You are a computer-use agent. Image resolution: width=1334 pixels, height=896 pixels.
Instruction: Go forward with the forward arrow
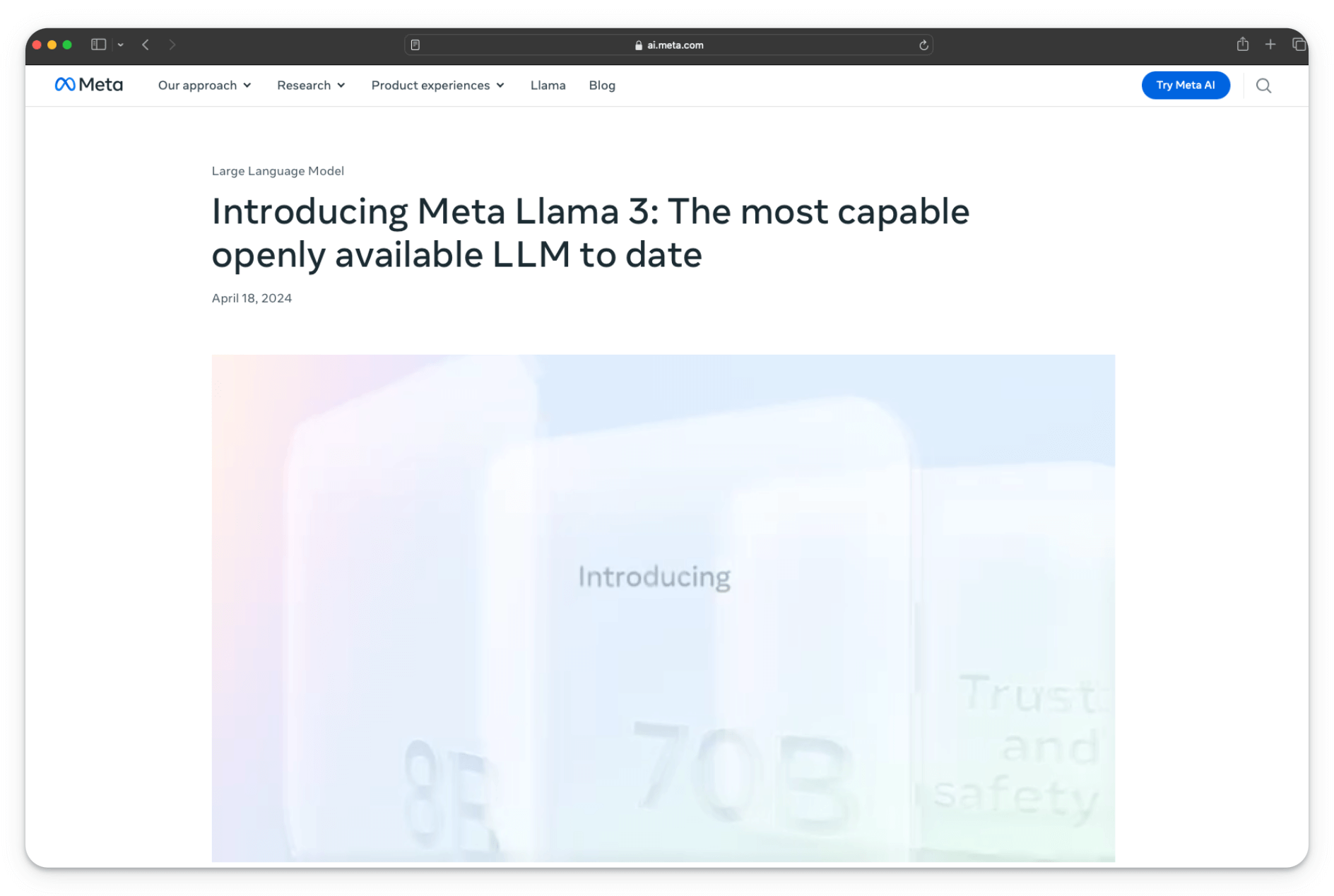(172, 45)
